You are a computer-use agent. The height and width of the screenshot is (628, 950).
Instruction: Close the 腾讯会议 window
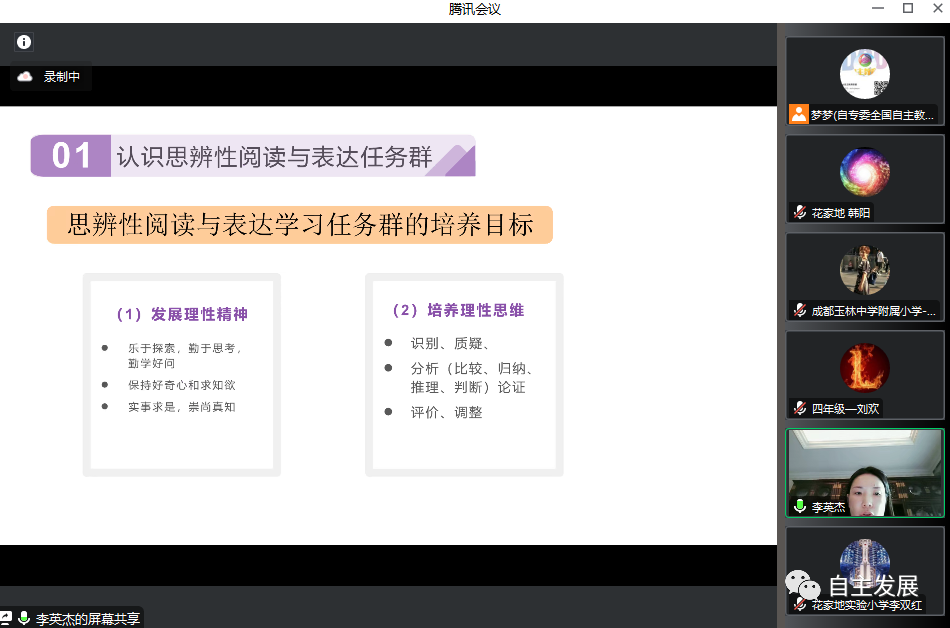point(937,8)
